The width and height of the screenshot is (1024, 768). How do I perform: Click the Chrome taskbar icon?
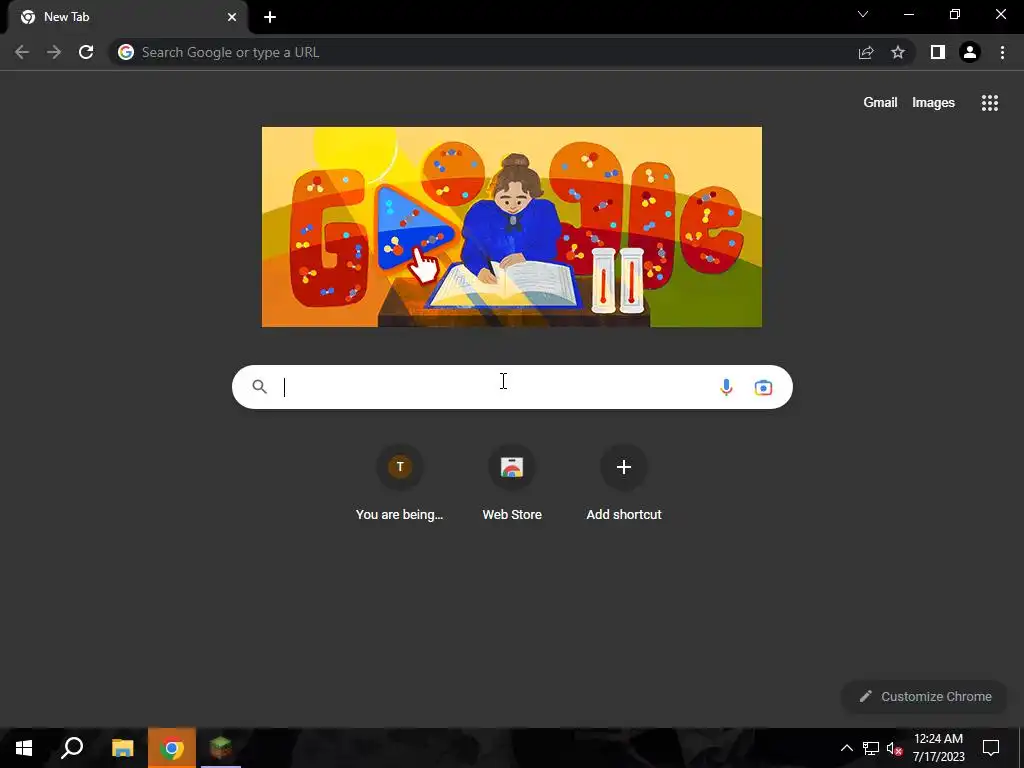[172, 748]
